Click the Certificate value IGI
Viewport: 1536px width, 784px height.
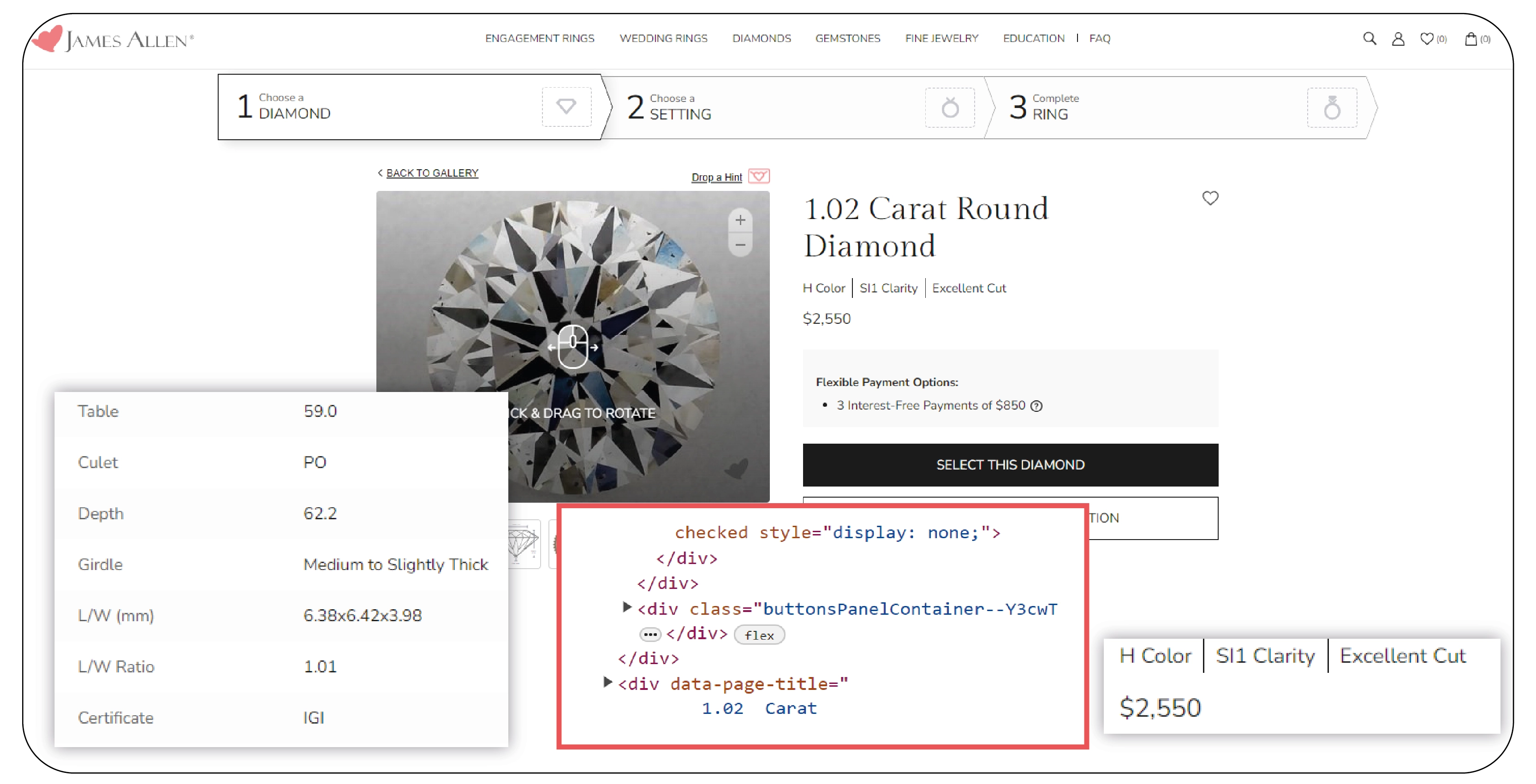click(314, 718)
